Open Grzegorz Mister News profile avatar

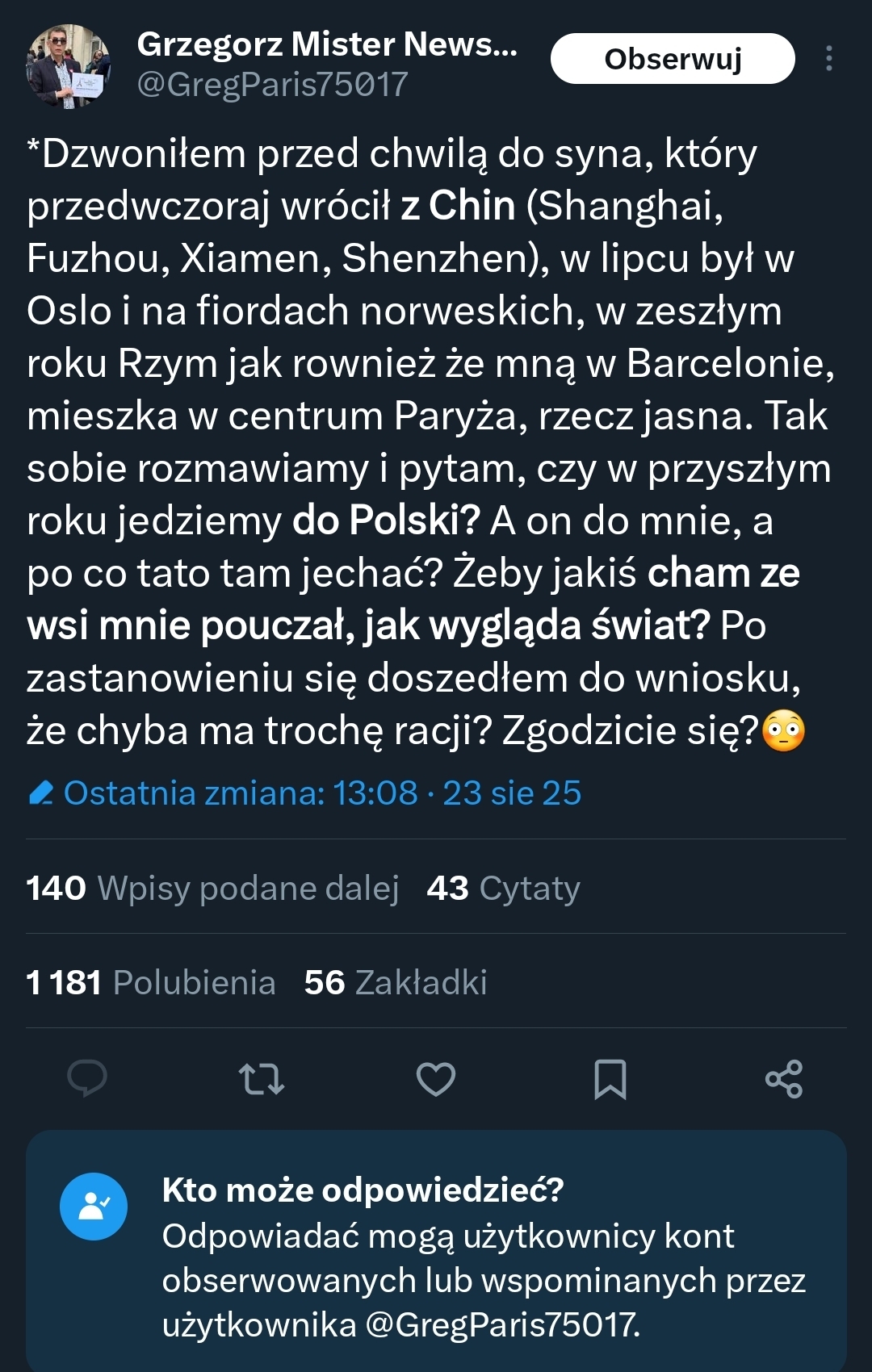68,66
